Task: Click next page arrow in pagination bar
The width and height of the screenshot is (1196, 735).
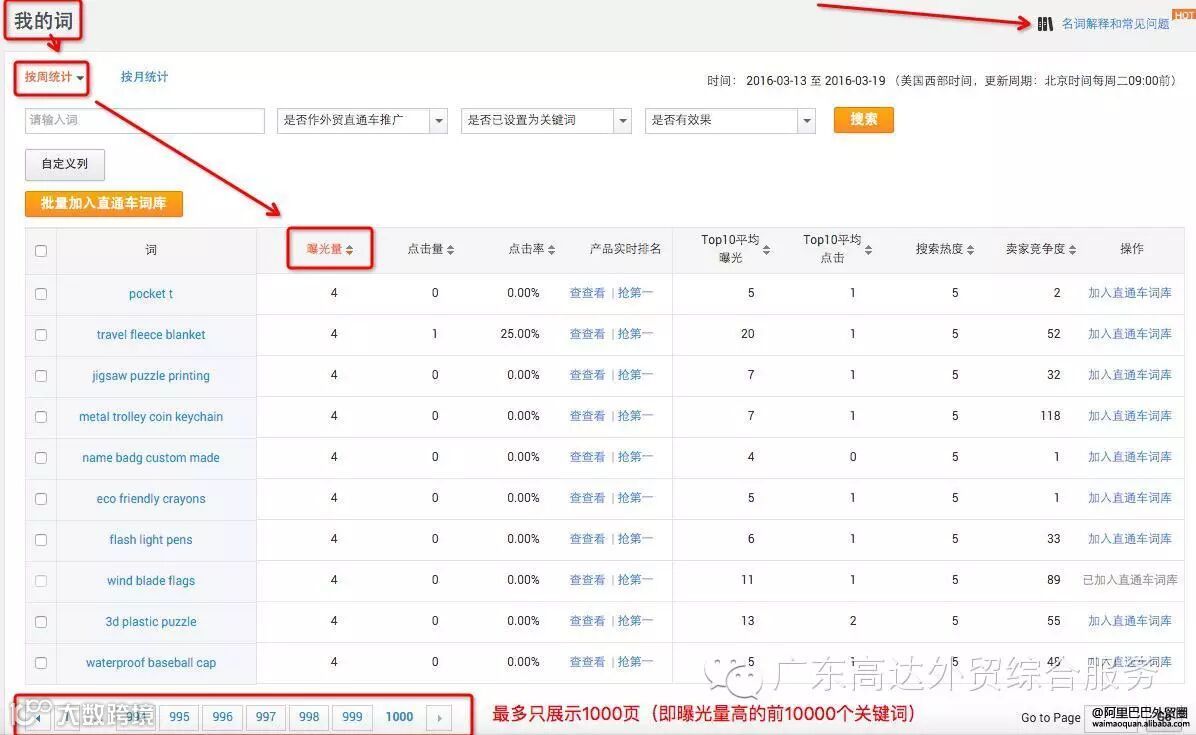Action: point(440,716)
